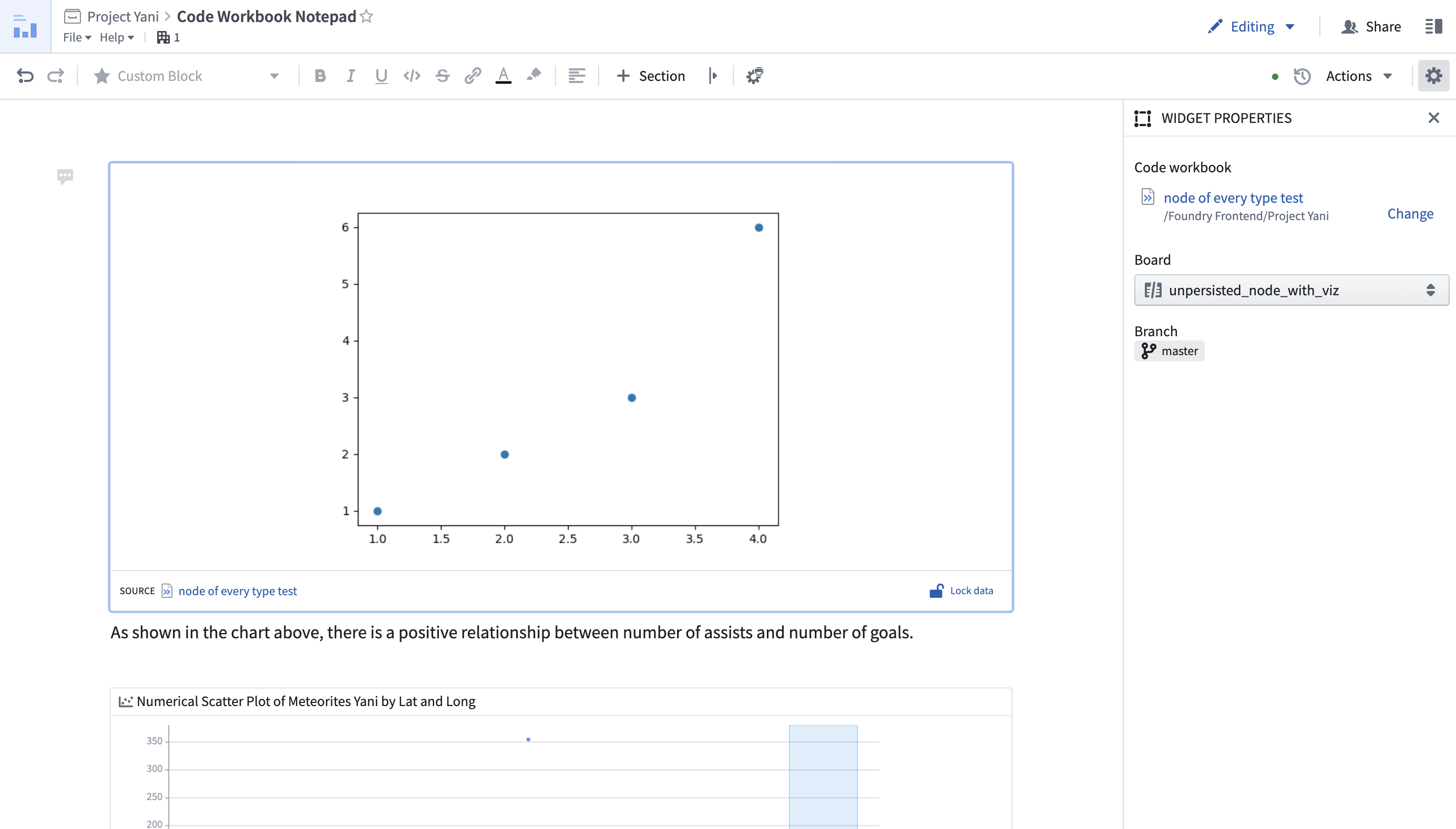
Task: Toggle bold formatting
Action: tap(320, 76)
